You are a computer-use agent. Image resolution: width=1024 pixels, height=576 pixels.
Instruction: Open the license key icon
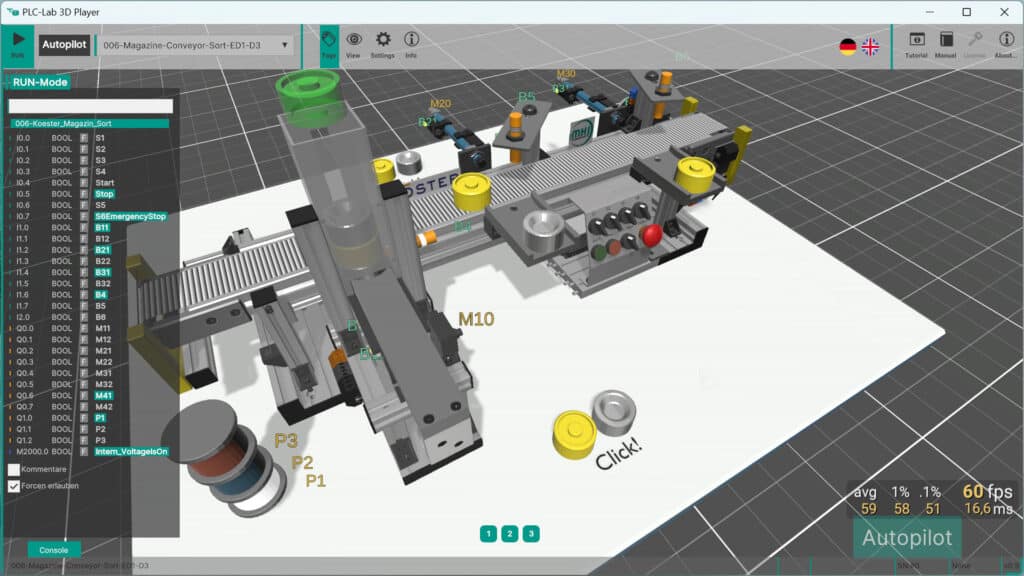(975, 44)
